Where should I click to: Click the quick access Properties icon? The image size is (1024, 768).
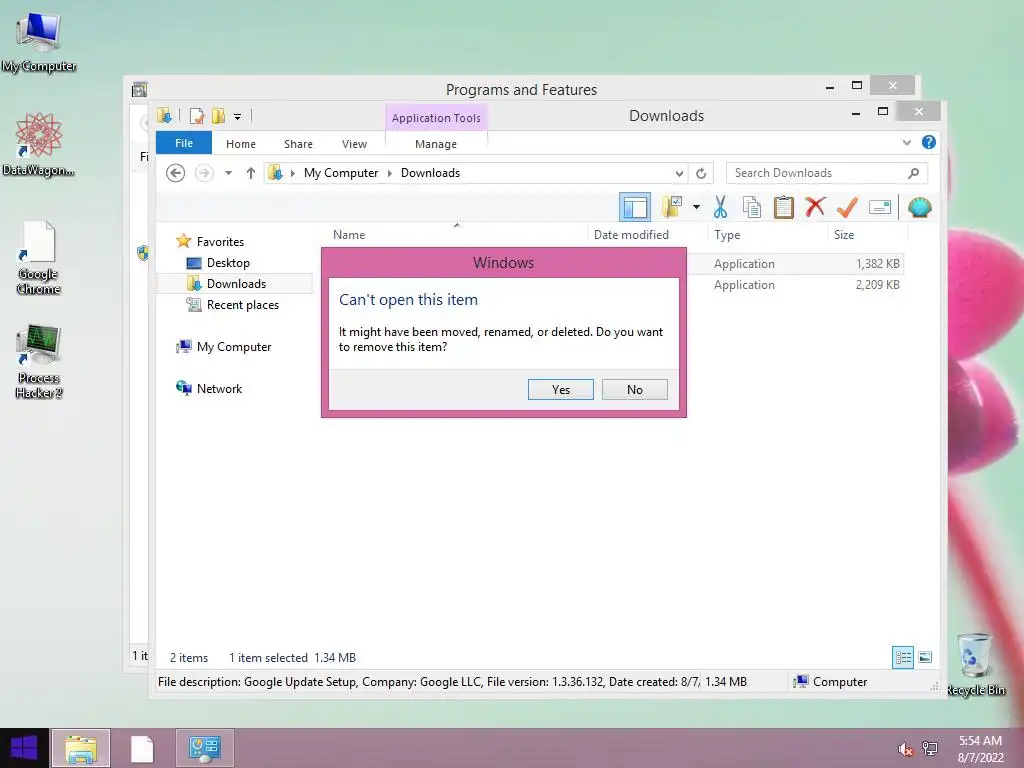[x=197, y=116]
